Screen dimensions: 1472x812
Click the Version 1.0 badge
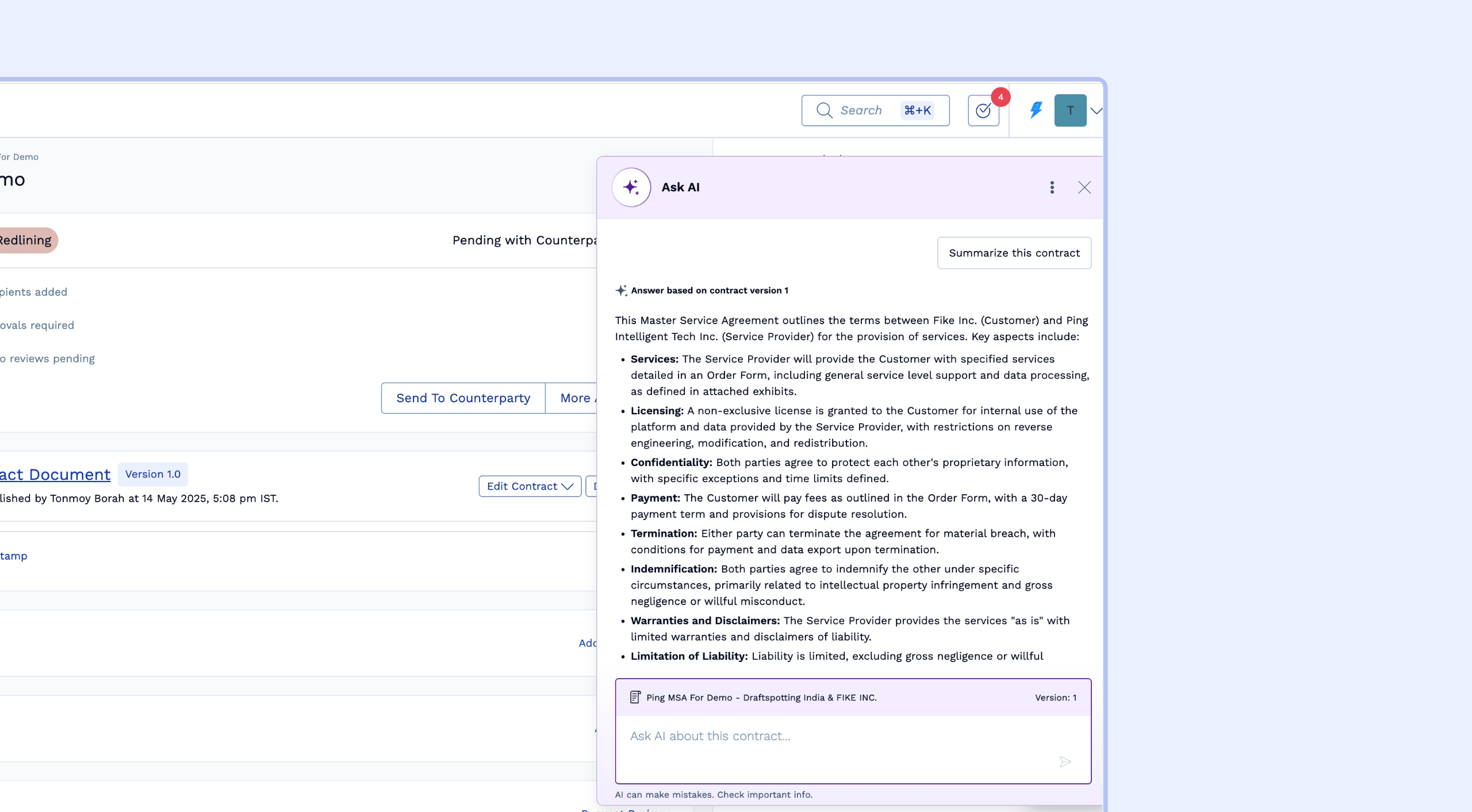click(152, 474)
